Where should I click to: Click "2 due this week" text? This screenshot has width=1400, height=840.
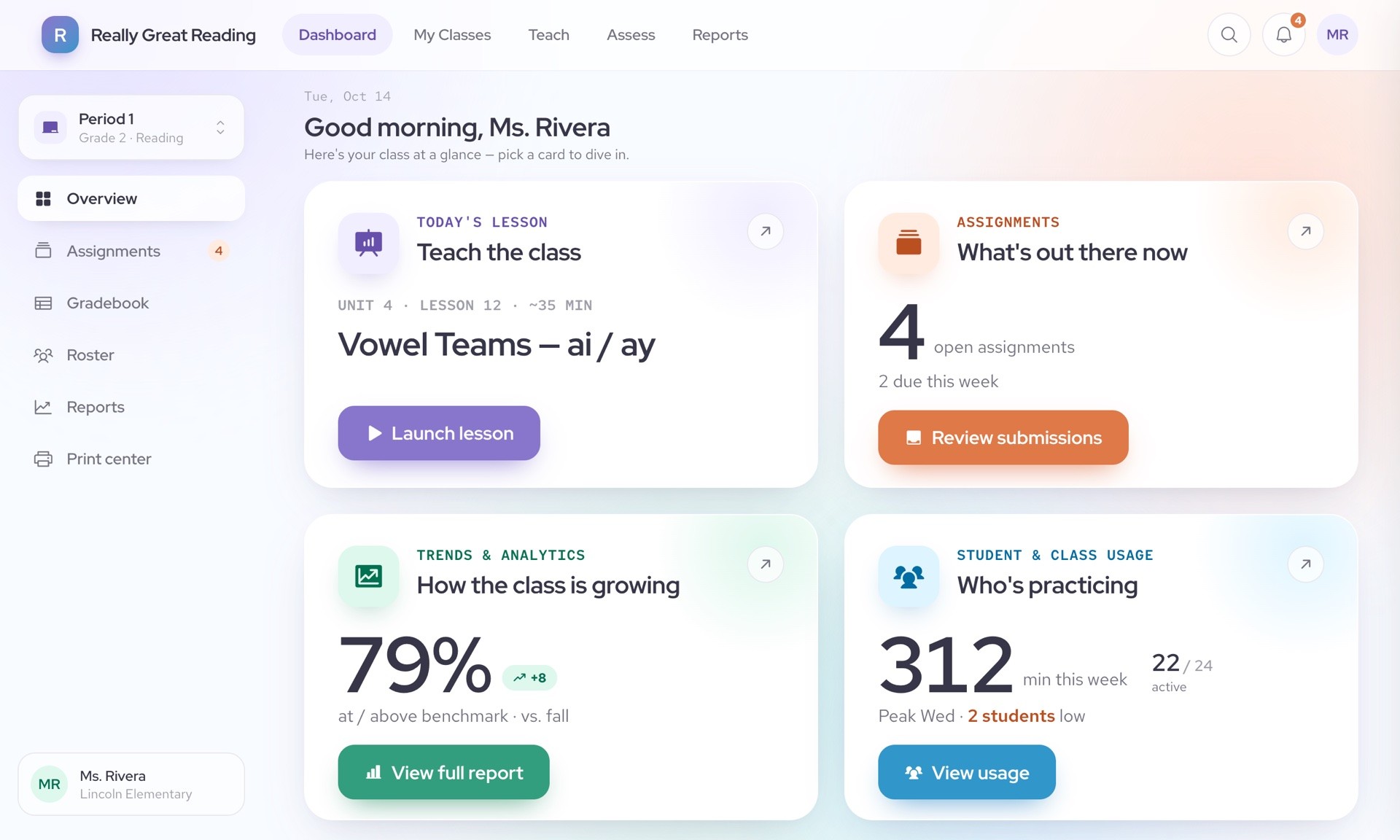click(938, 381)
